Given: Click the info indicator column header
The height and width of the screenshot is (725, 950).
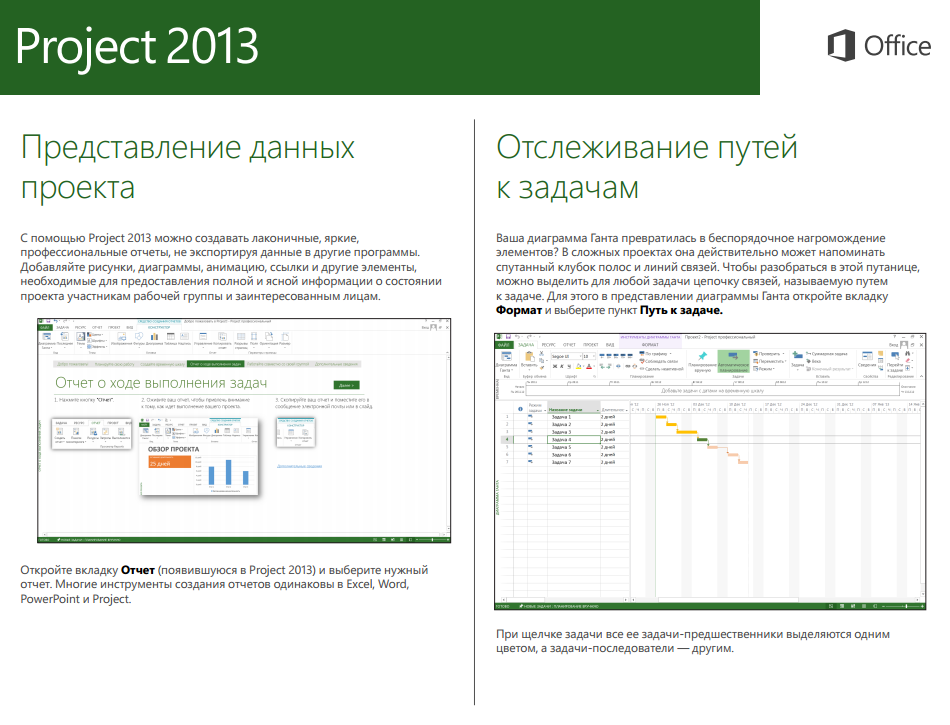Looking at the screenshot, I should [520, 409].
